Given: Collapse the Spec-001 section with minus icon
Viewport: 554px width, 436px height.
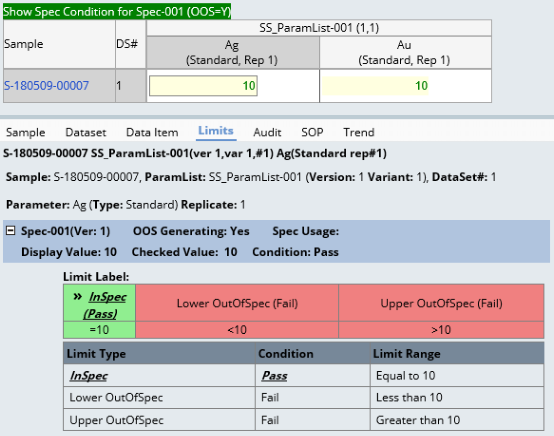Looking at the screenshot, I should (11, 231).
